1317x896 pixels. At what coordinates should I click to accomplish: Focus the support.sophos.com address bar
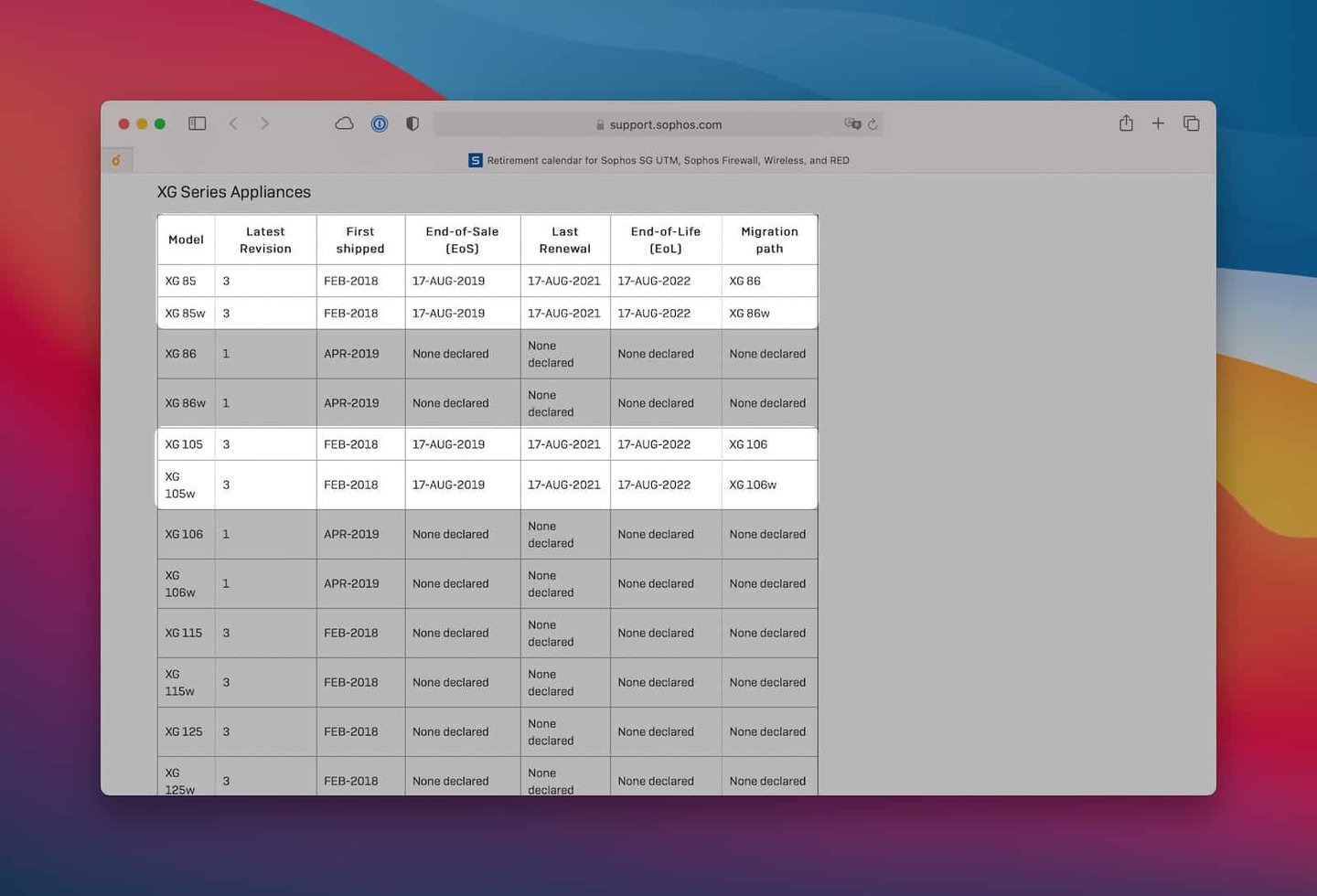coord(658,124)
